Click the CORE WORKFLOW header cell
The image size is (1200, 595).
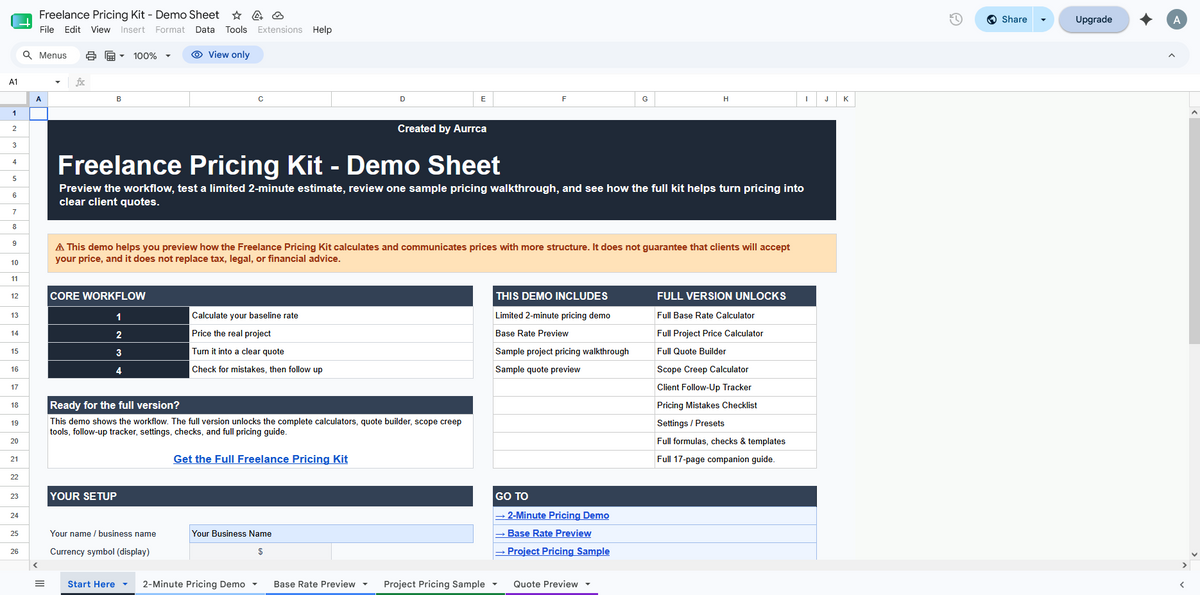pyautogui.click(x=260, y=296)
